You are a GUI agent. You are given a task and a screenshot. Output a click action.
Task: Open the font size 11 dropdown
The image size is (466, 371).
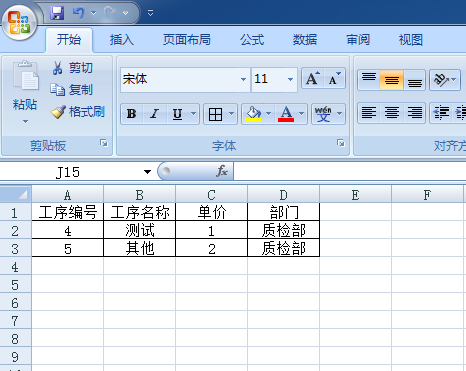click(290, 79)
